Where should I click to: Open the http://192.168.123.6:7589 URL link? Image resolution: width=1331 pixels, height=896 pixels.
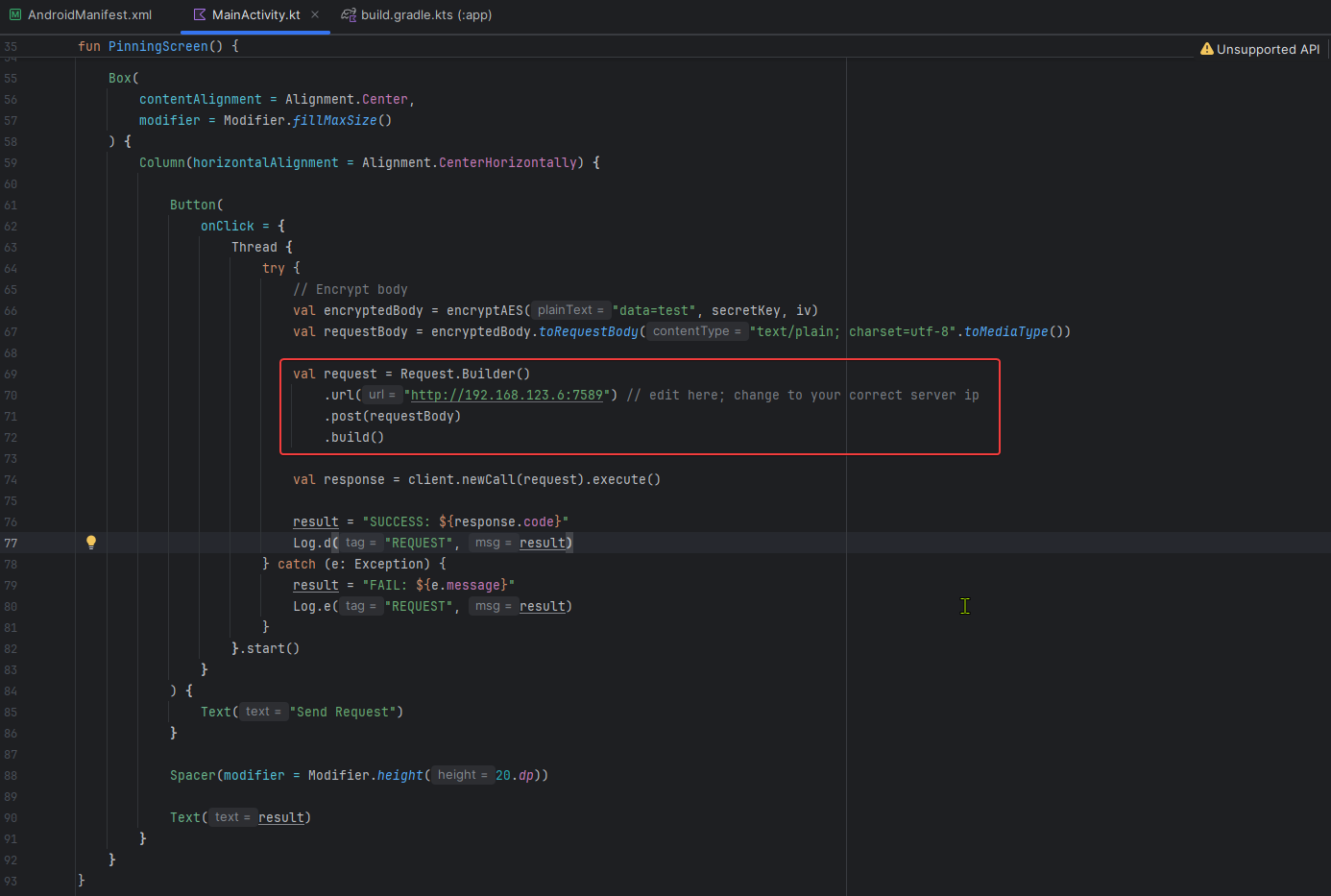click(507, 395)
